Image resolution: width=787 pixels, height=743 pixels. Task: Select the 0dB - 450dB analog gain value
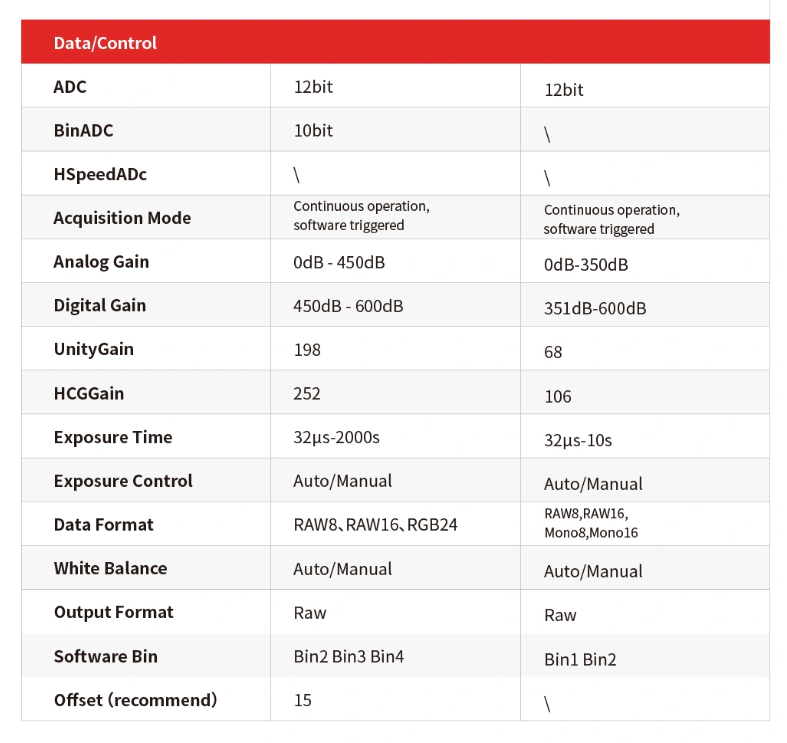coord(339,262)
